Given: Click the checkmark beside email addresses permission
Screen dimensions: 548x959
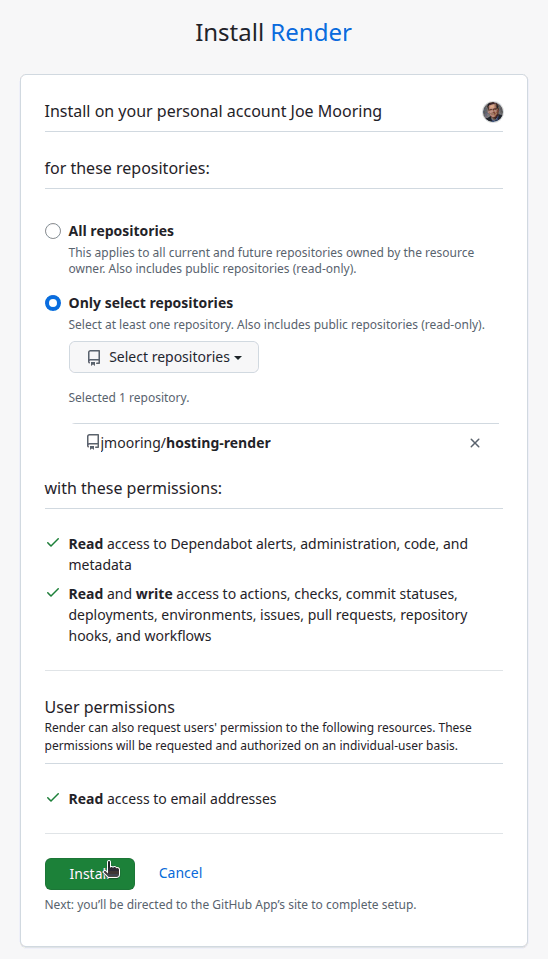Looking at the screenshot, I should (x=53, y=798).
